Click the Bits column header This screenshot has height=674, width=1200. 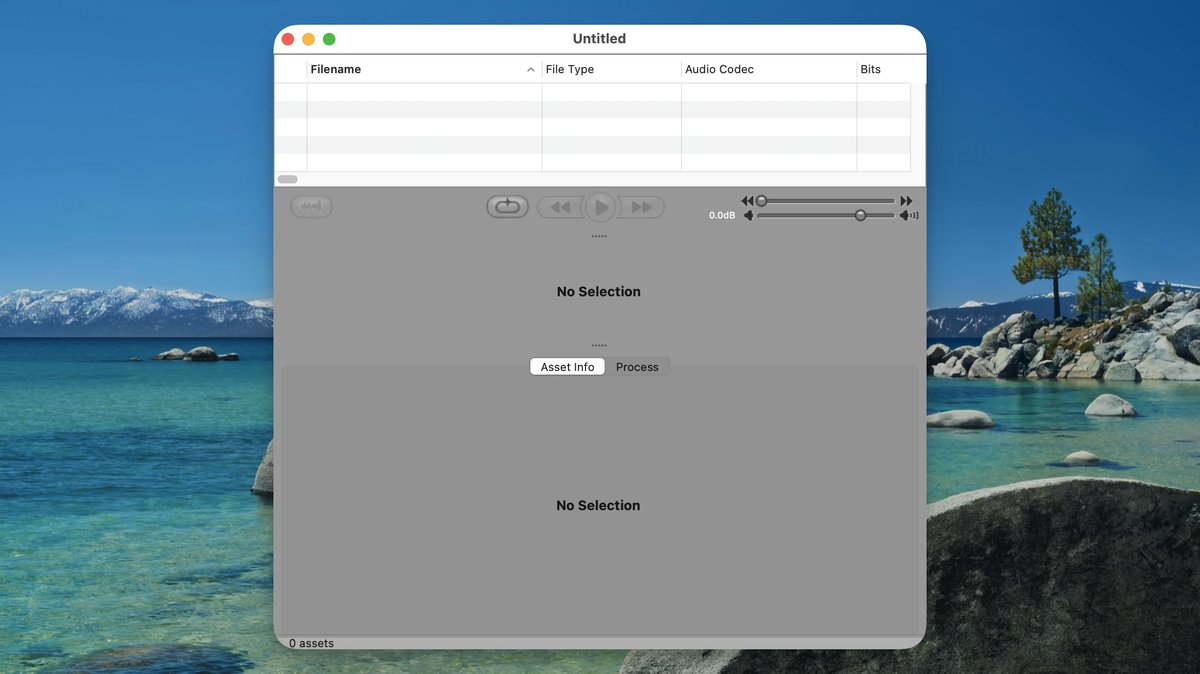tap(871, 69)
